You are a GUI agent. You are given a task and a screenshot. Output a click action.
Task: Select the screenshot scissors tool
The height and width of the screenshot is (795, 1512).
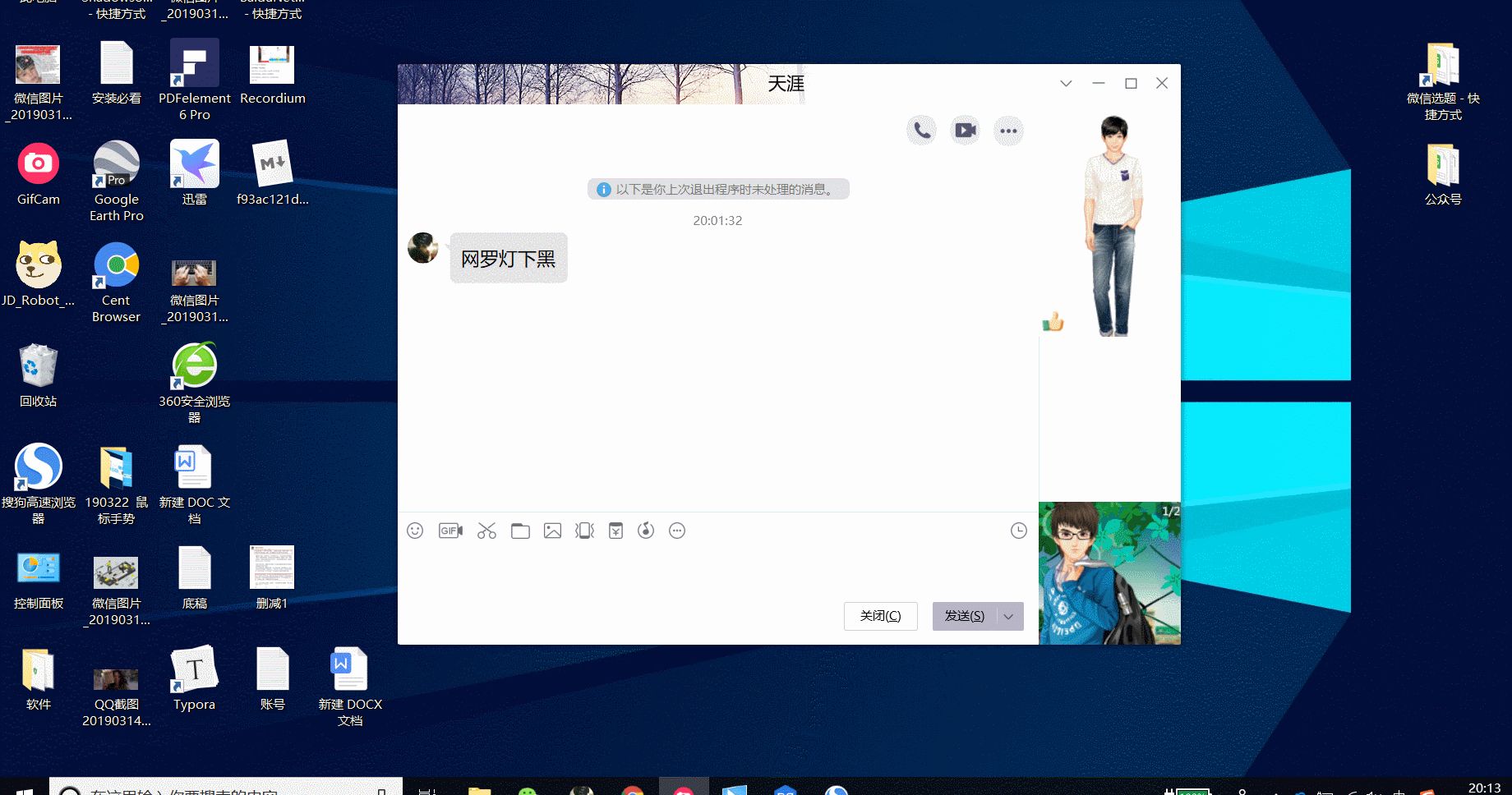(486, 531)
